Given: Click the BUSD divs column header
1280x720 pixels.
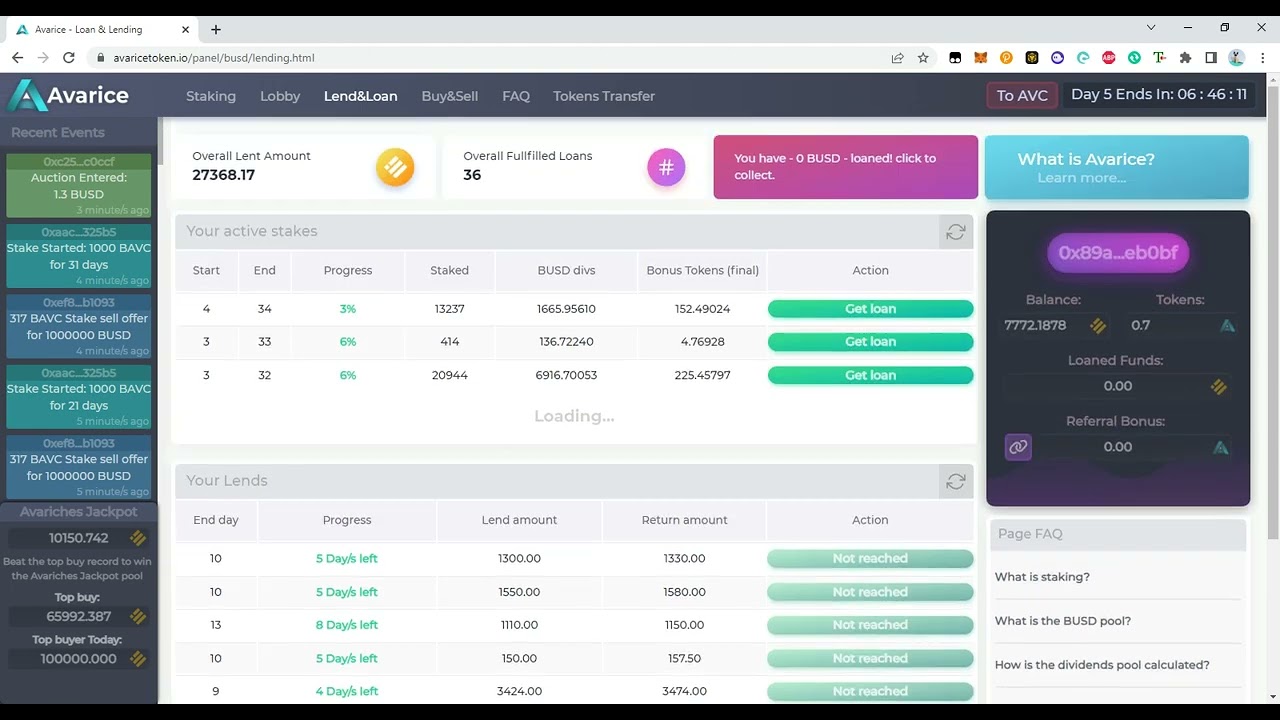Looking at the screenshot, I should (566, 271).
